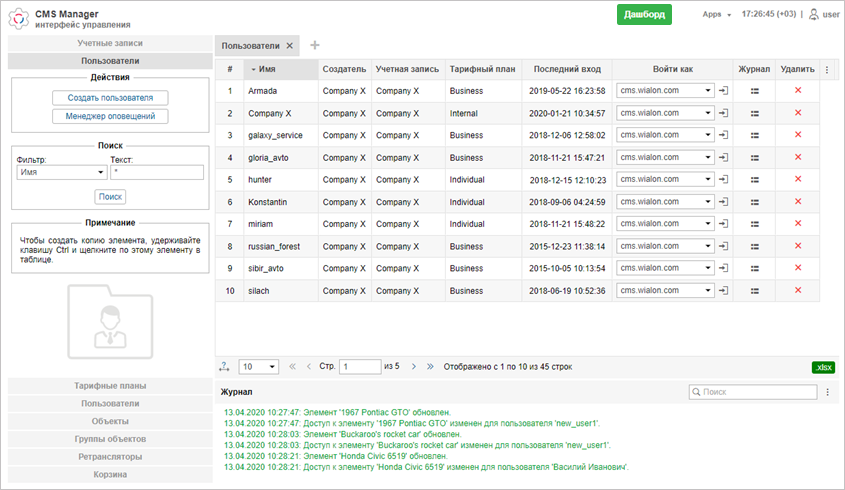845x490 pixels.
Task: Click the Создать пользователя button
Action: tap(110, 98)
